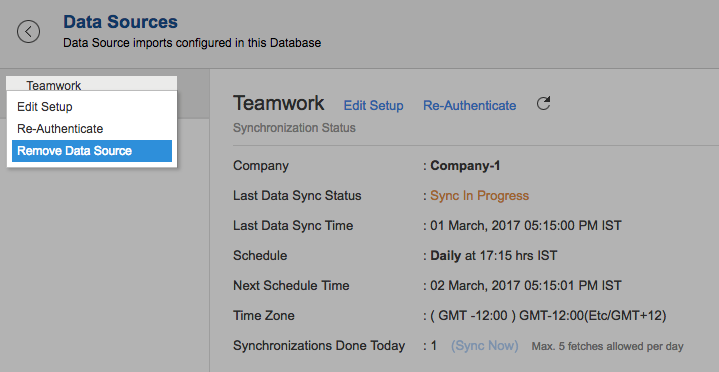Click the Last Data Sync Time value
Screen dimensions: 719x372
[525, 226]
